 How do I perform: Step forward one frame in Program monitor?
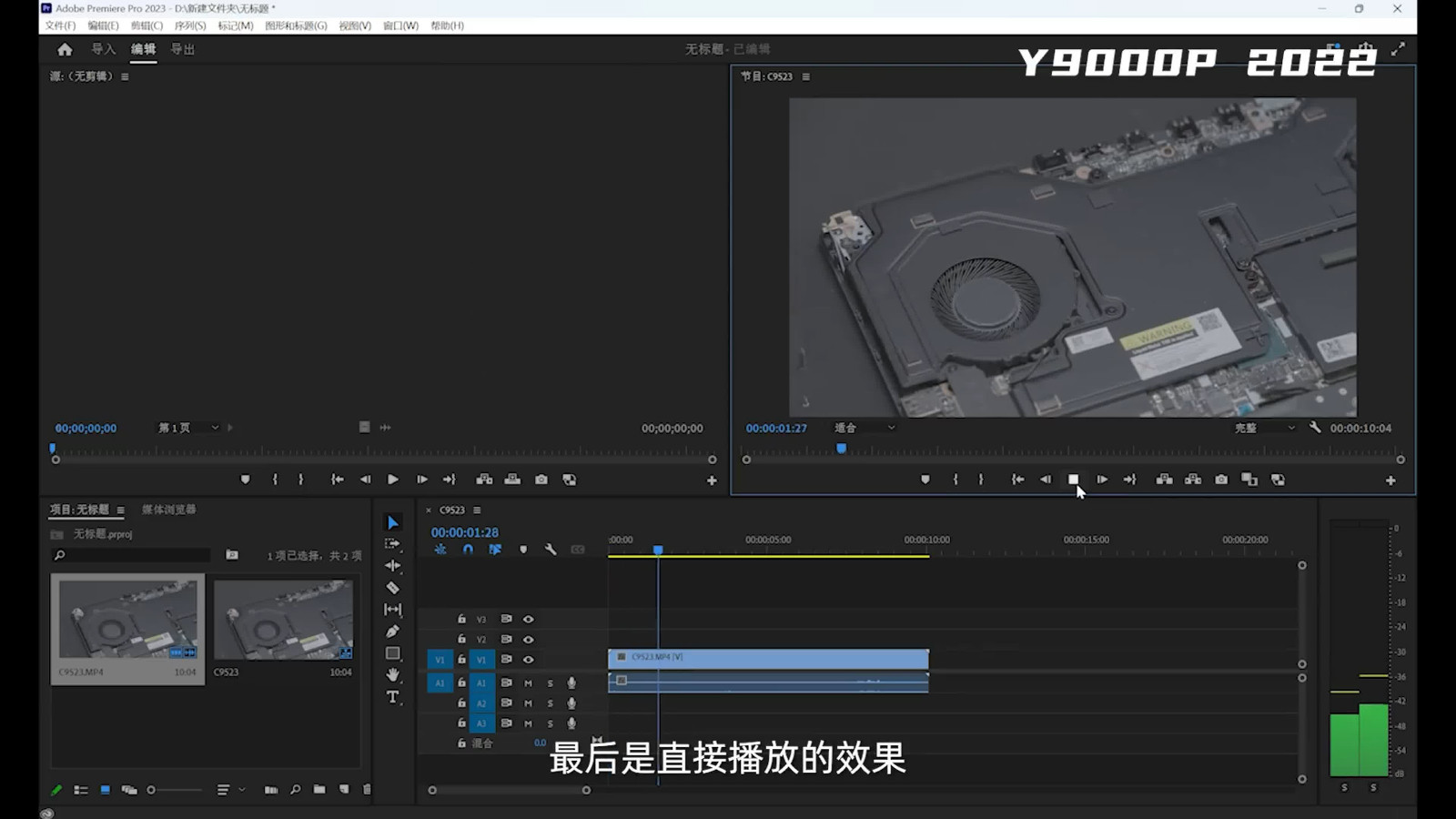click(1102, 480)
